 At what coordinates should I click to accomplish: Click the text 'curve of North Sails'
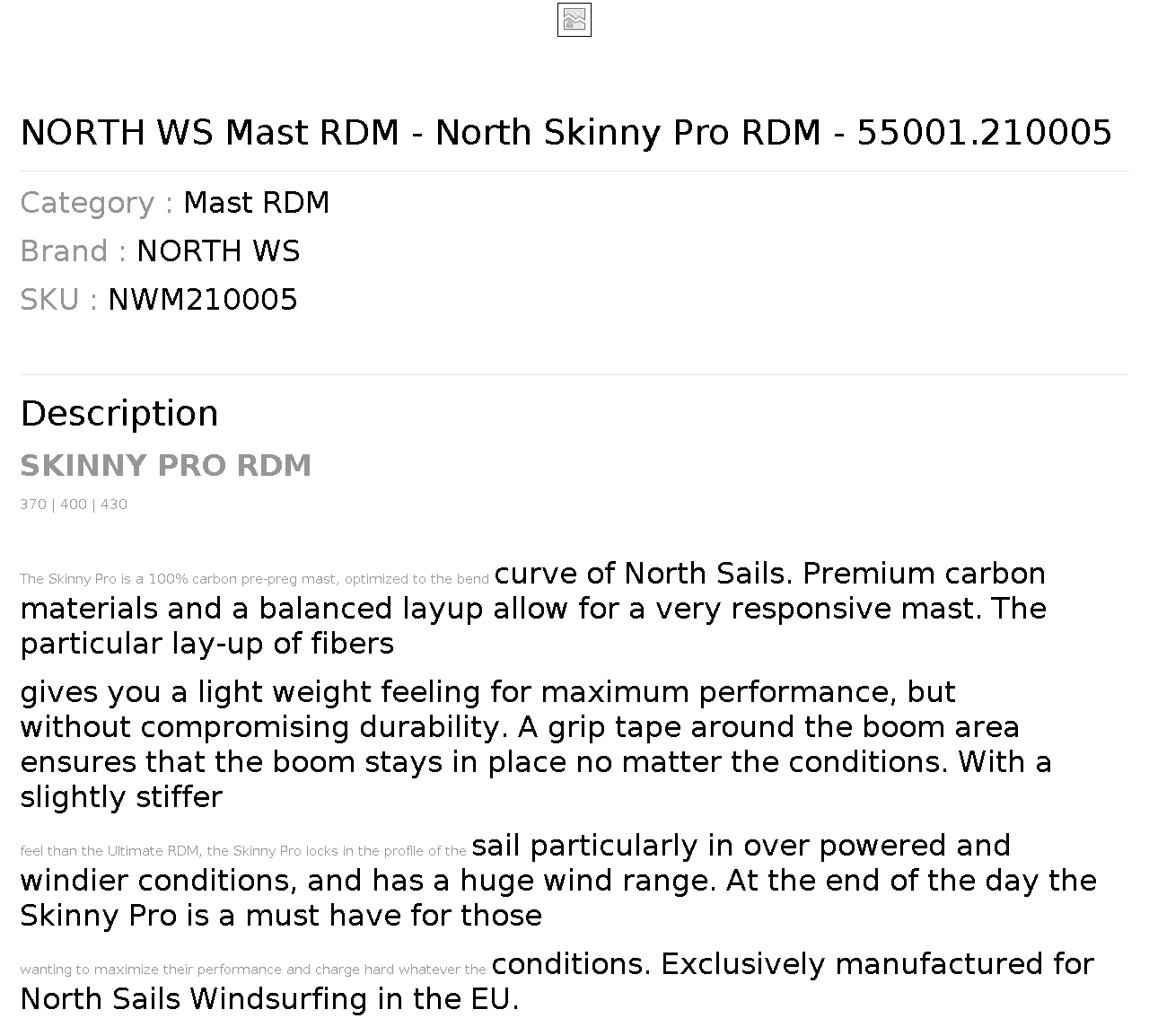[639, 574]
